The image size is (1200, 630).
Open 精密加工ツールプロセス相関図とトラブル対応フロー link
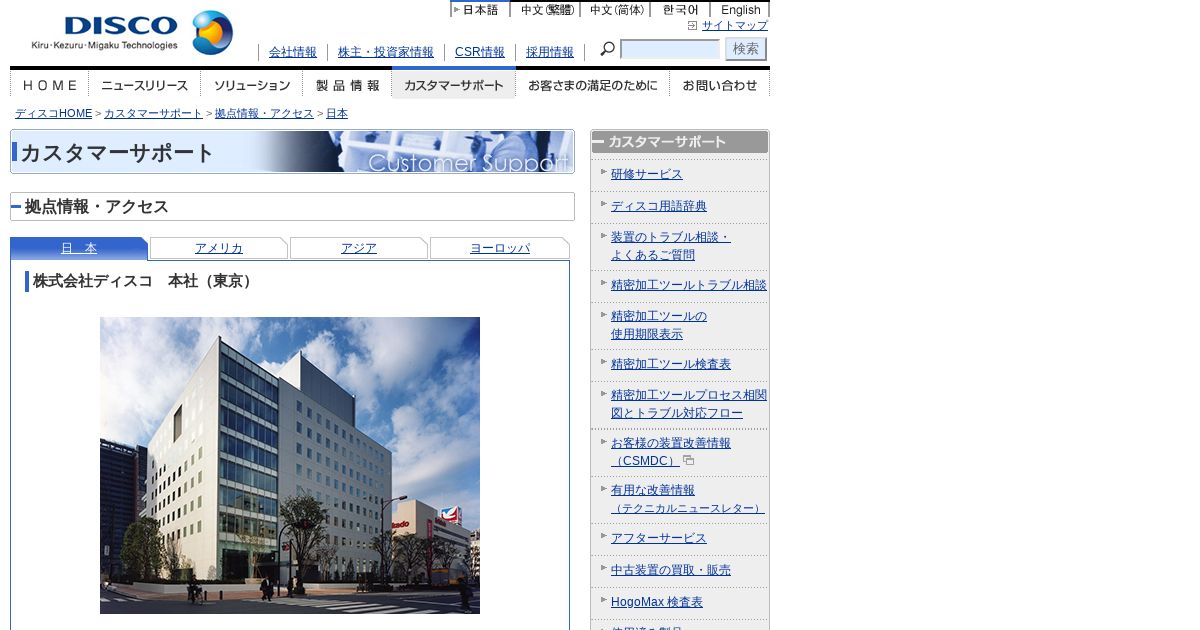689,404
